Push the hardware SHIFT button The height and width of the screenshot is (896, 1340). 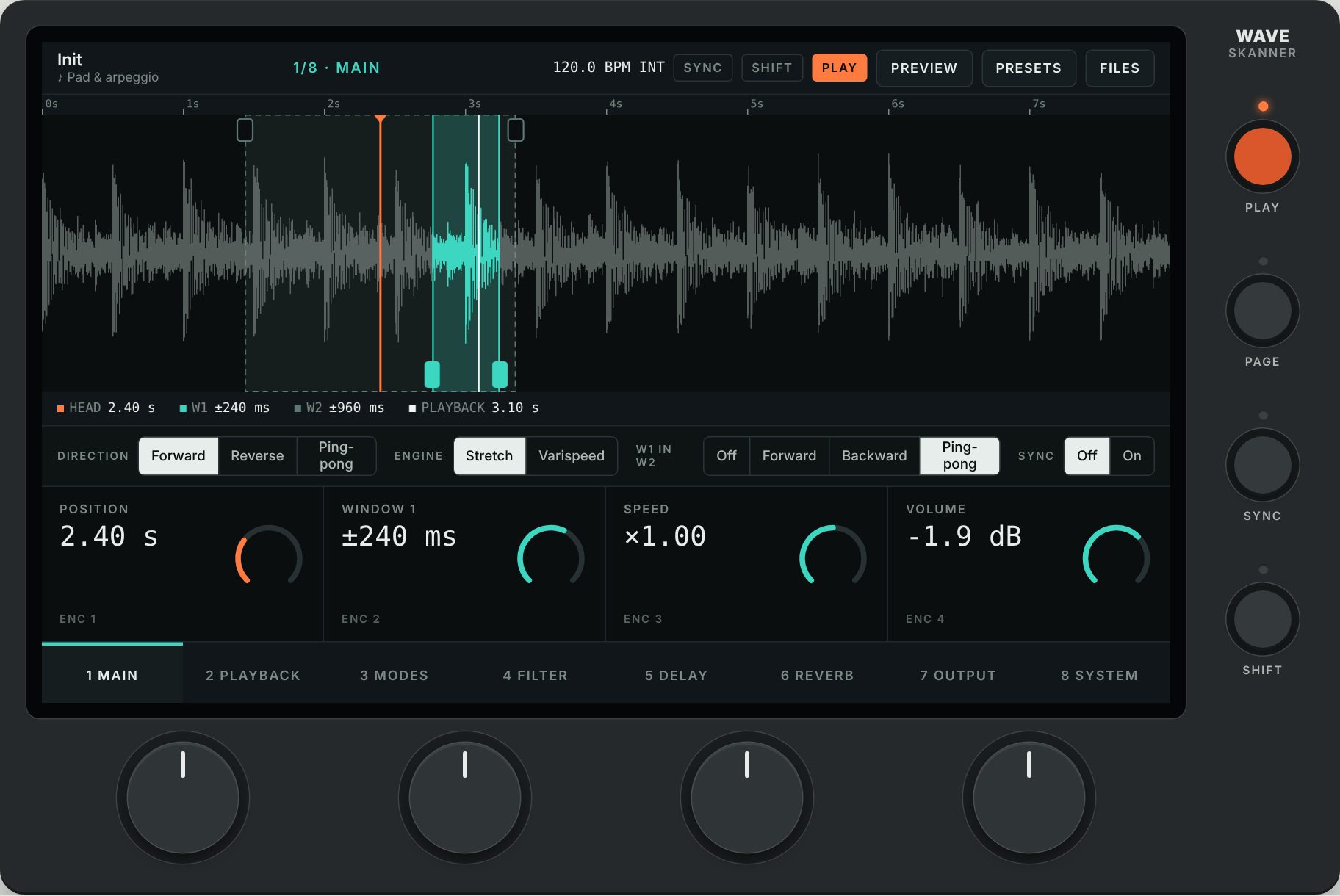pyautogui.click(x=1262, y=619)
